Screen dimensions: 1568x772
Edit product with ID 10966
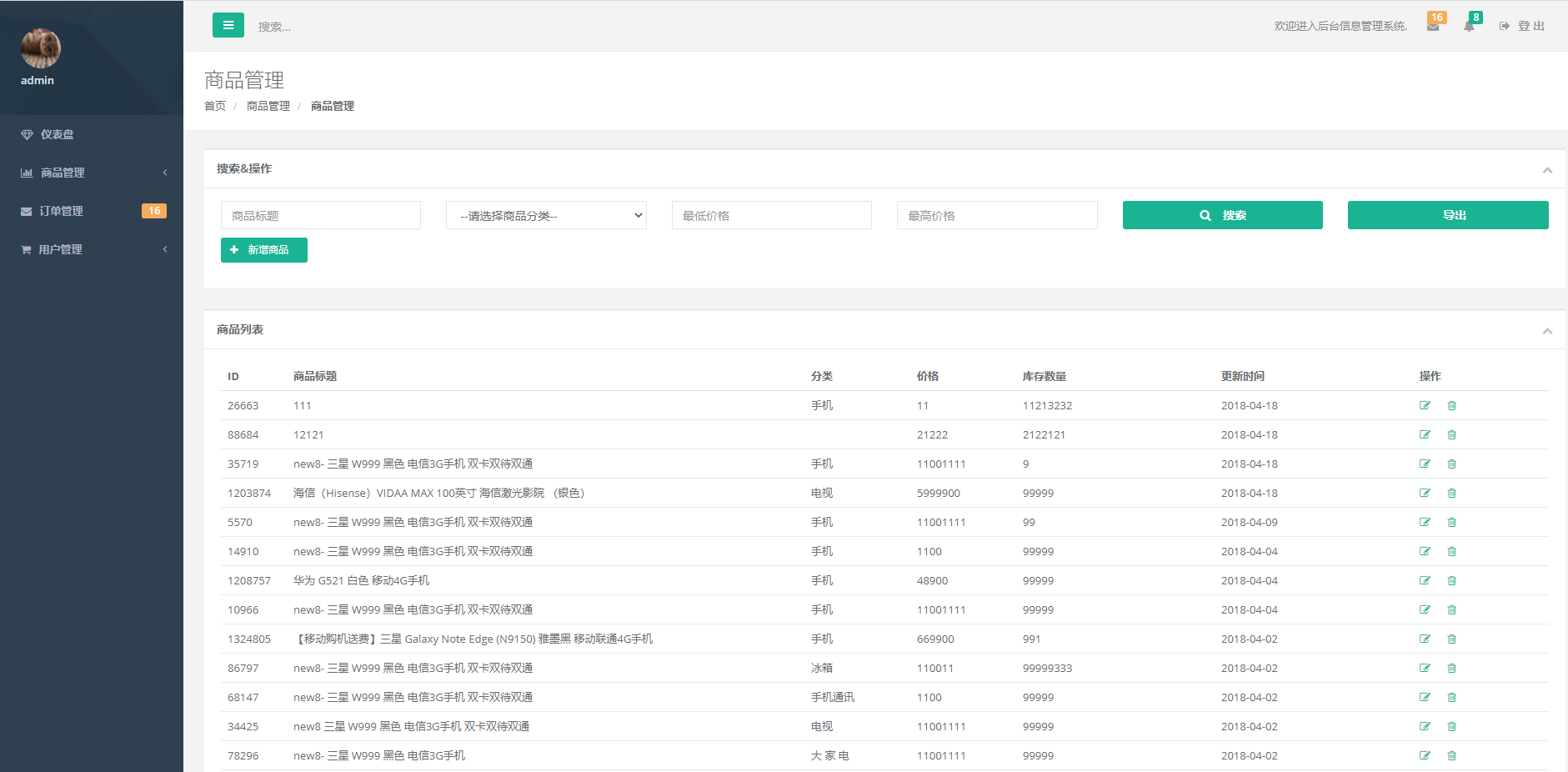tap(1425, 609)
